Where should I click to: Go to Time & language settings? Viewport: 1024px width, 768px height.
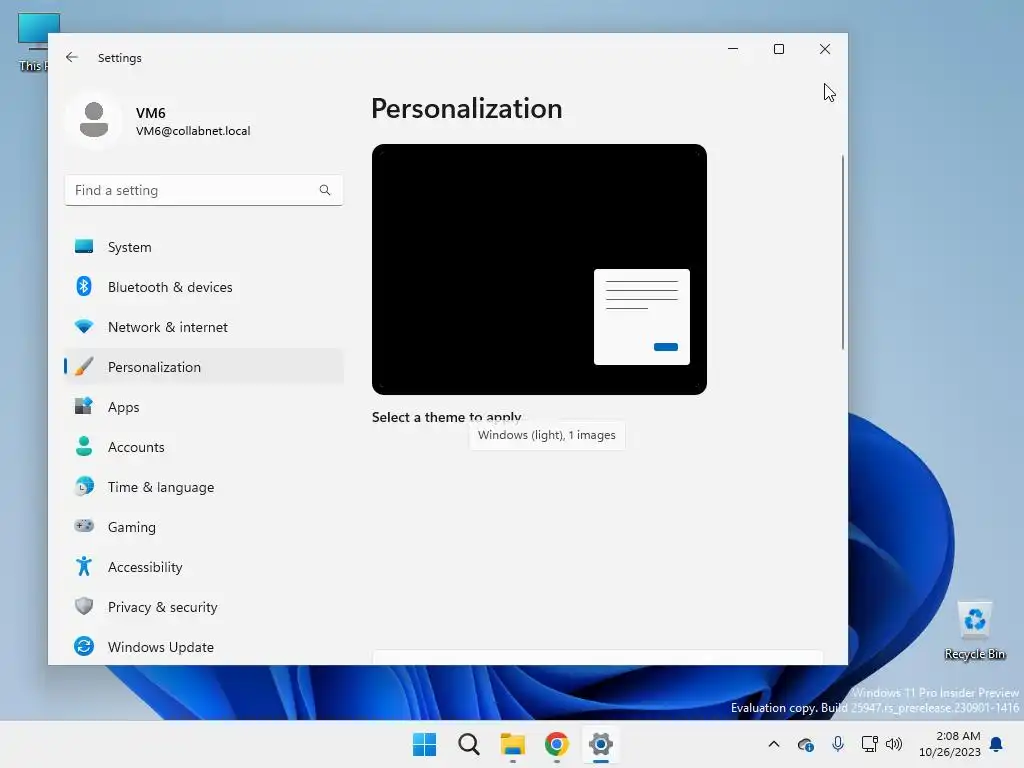click(204, 487)
